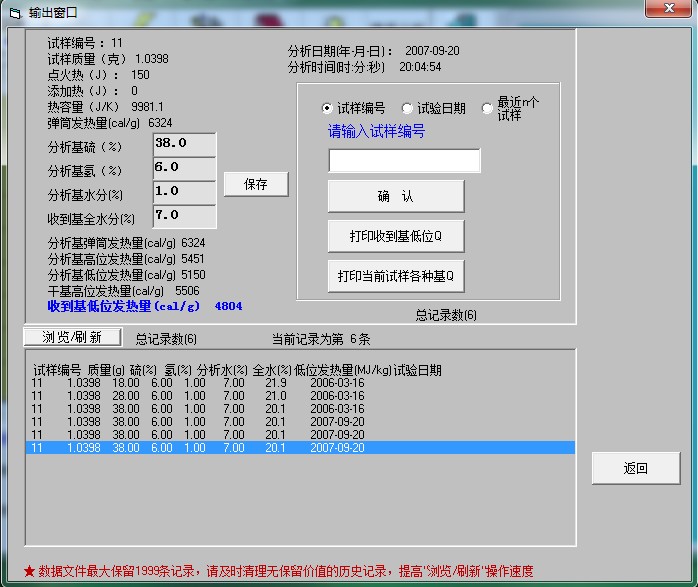Image resolution: width=698 pixels, height=587 pixels.
Task: Click the sample number input box
Action: 404,160
